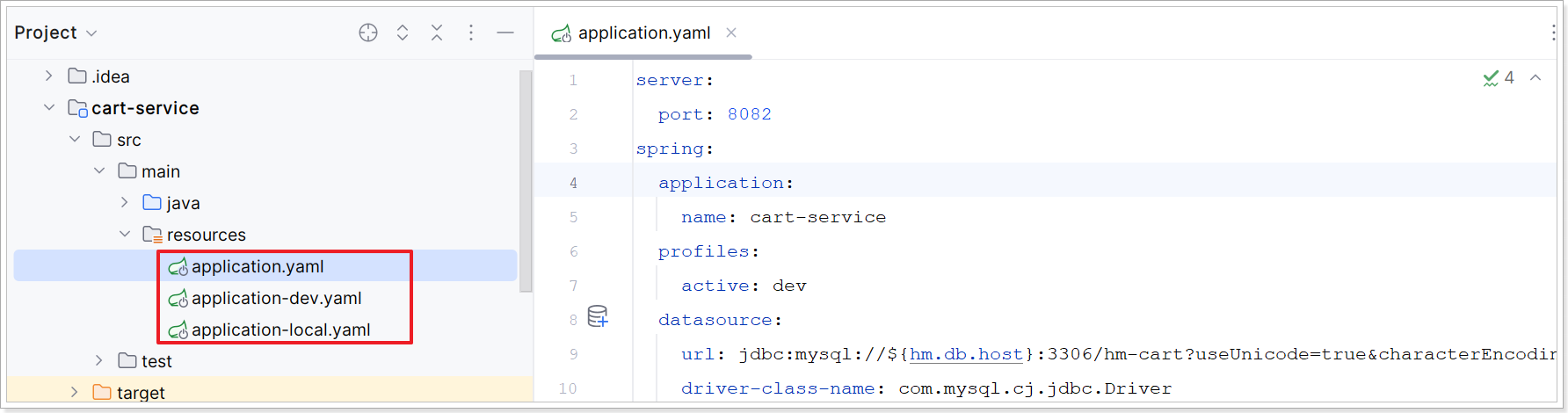Select the src folder
The height and width of the screenshot is (413, 1568).
[x=265, y=140]
